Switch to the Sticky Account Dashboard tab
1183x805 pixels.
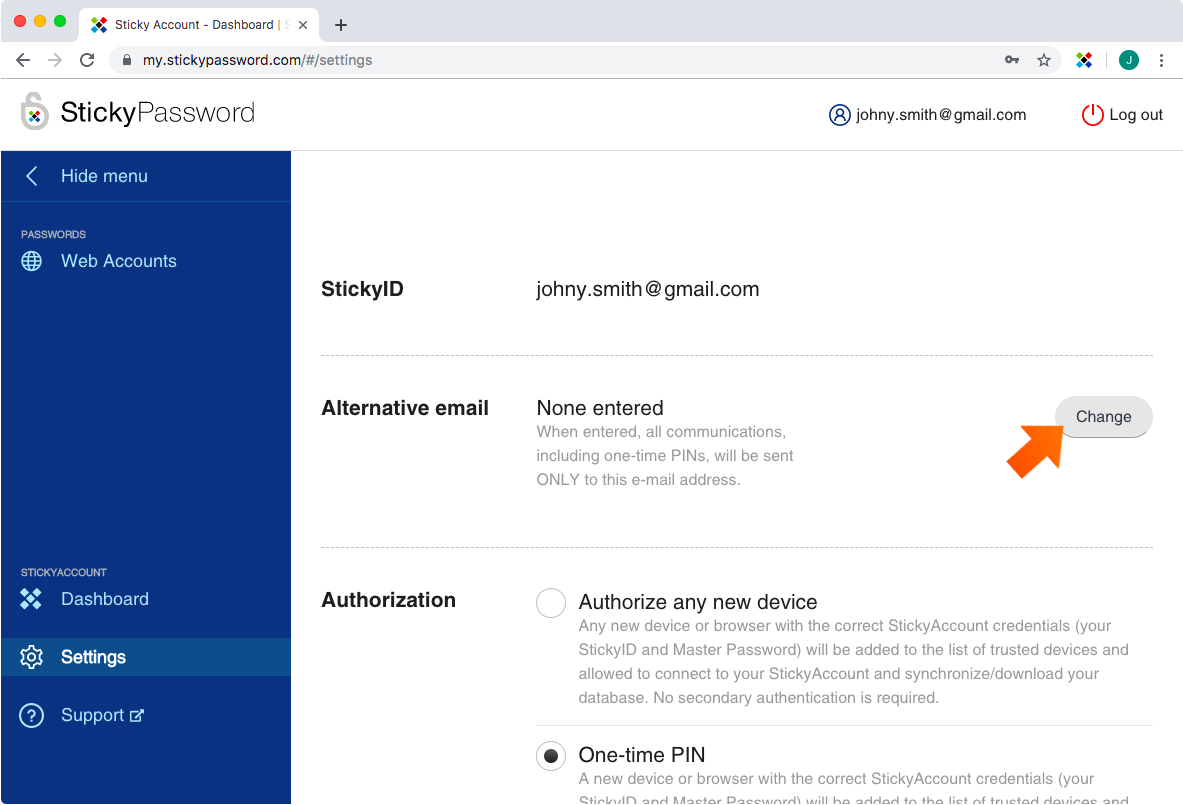pyautogui.click(x=199, y=25)
